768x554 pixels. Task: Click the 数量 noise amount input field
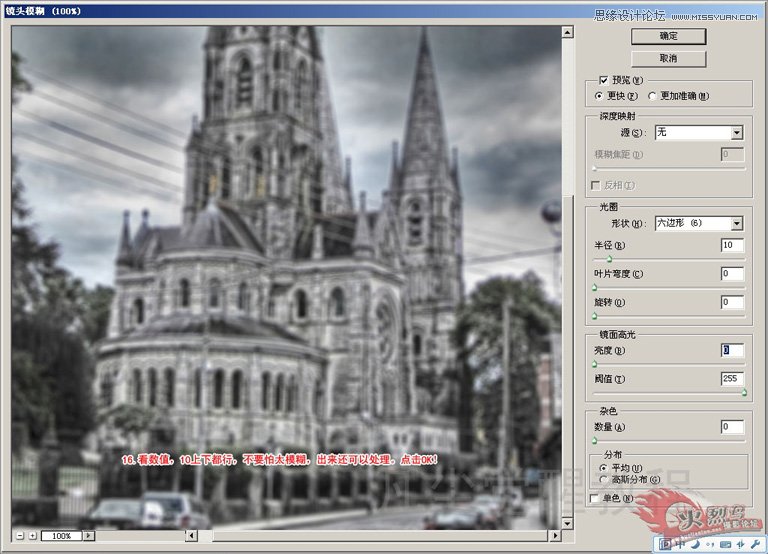coord(732,427)
